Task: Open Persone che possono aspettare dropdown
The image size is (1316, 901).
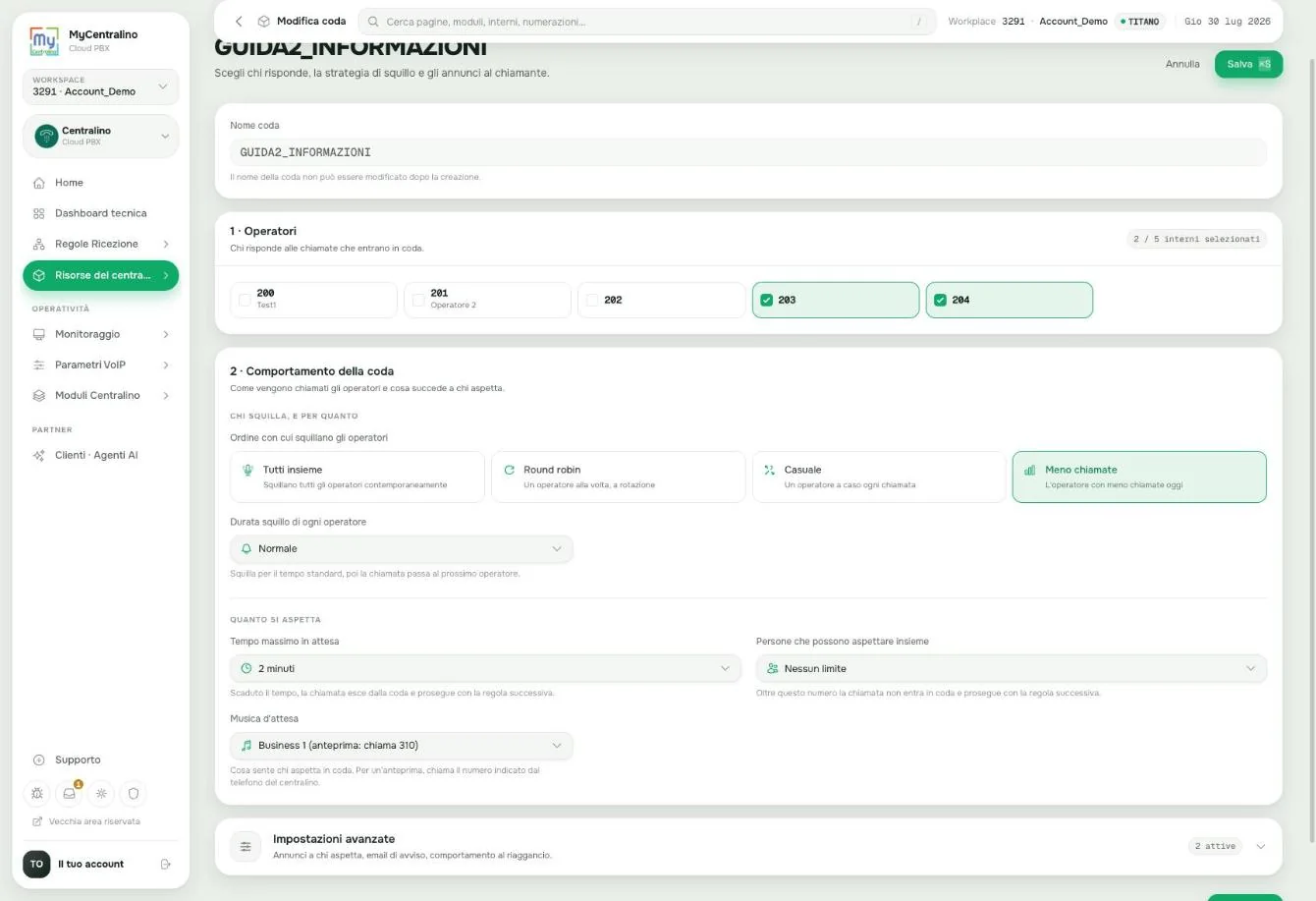Action: point(1012,668)
